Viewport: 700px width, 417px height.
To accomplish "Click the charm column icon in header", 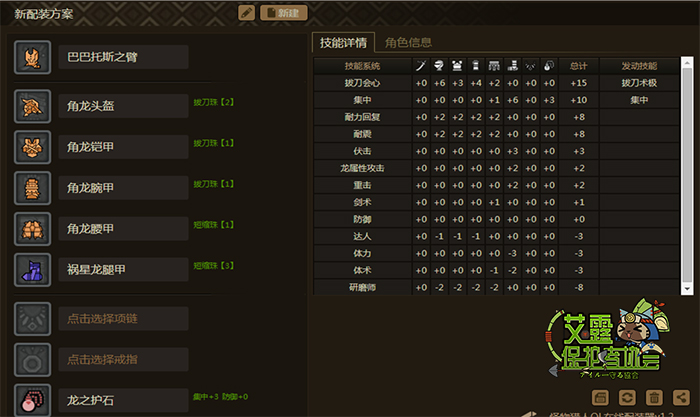I will coord(549,66).
